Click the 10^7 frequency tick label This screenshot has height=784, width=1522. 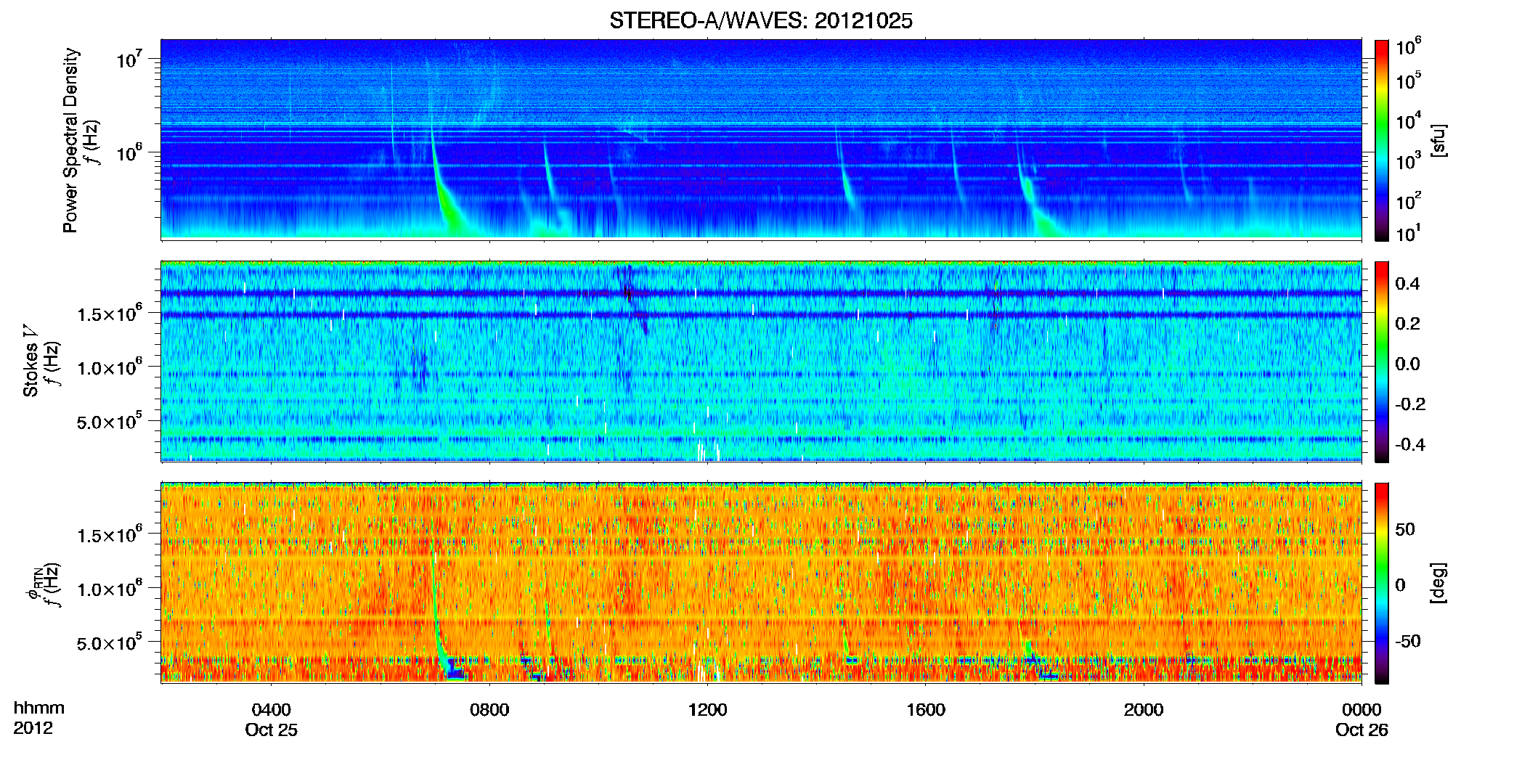[131, 59]
